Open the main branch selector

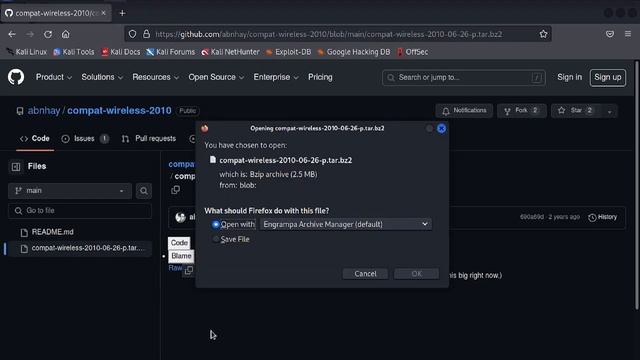(x=70, y=191)
